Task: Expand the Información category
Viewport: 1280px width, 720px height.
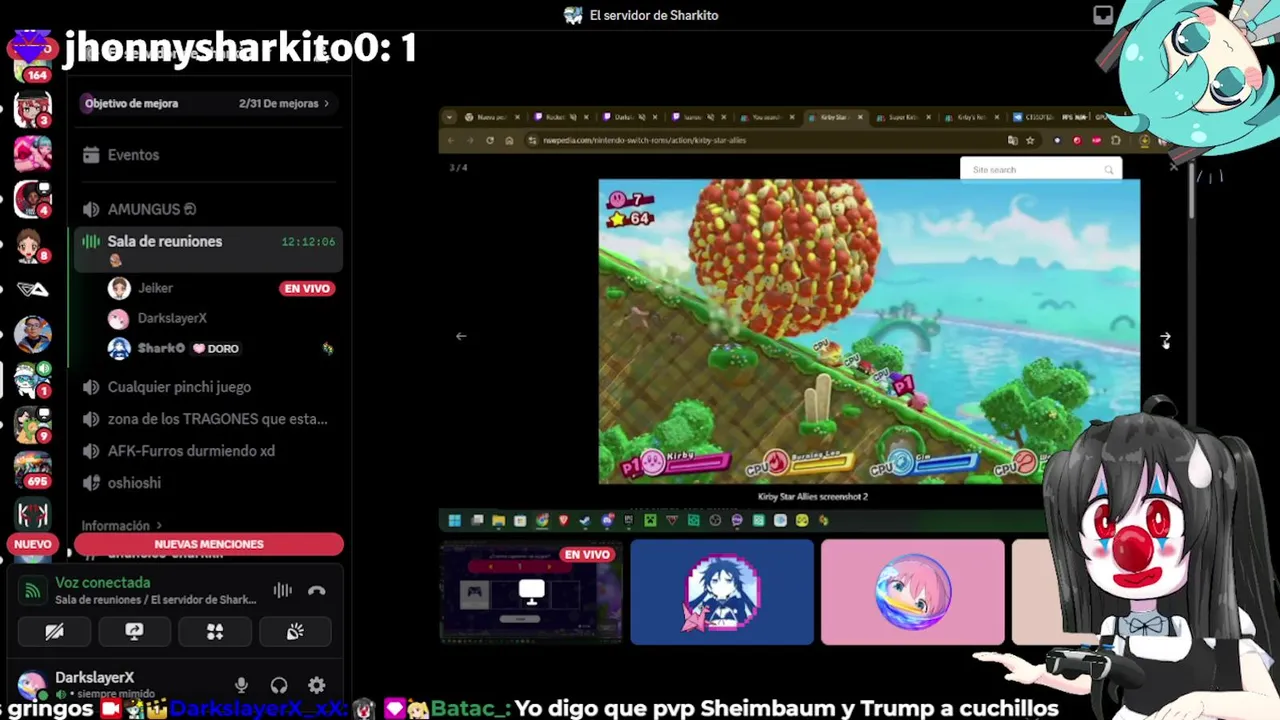Action: (121, 525)
